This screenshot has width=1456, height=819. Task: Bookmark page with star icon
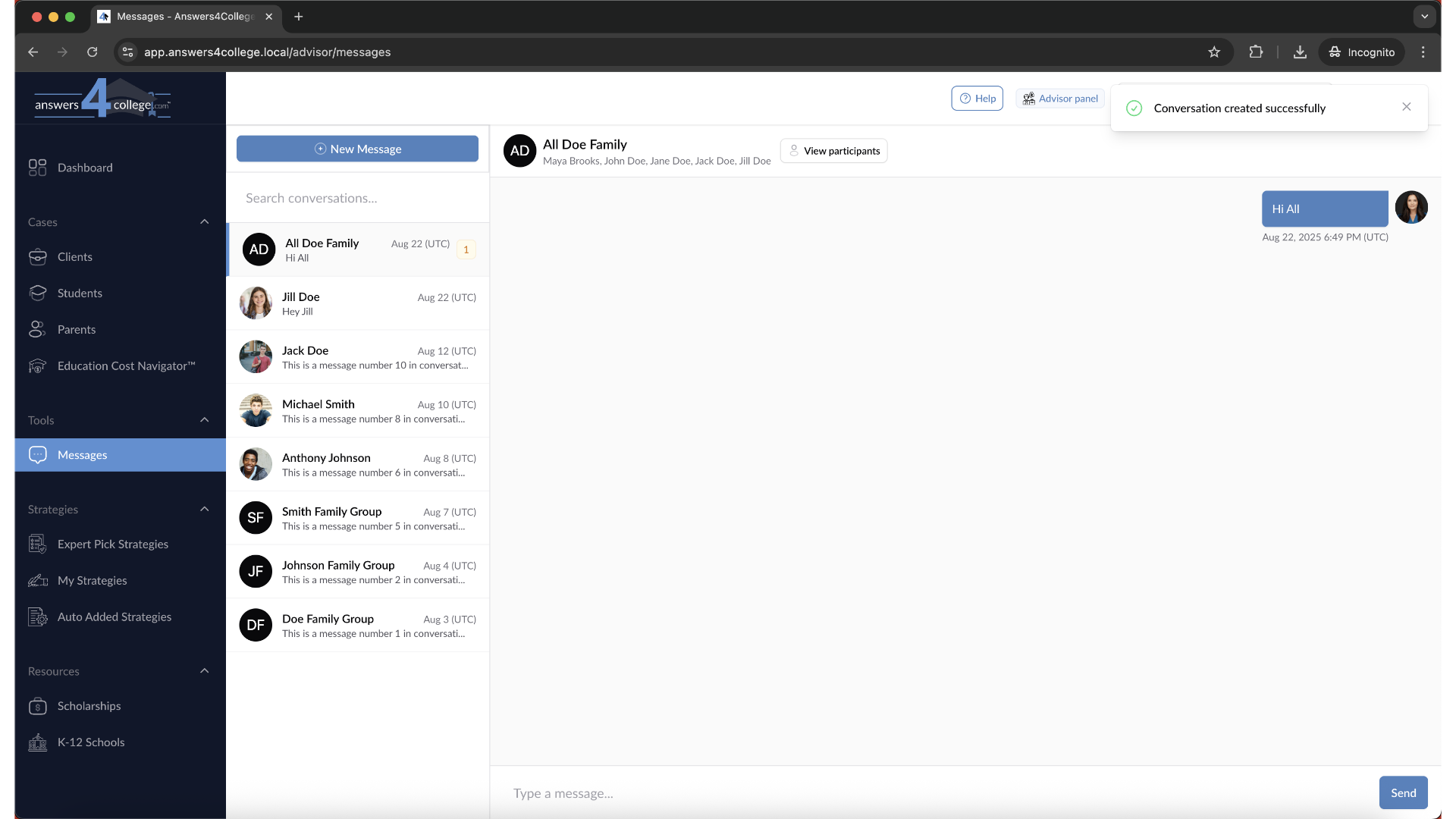1214,52
